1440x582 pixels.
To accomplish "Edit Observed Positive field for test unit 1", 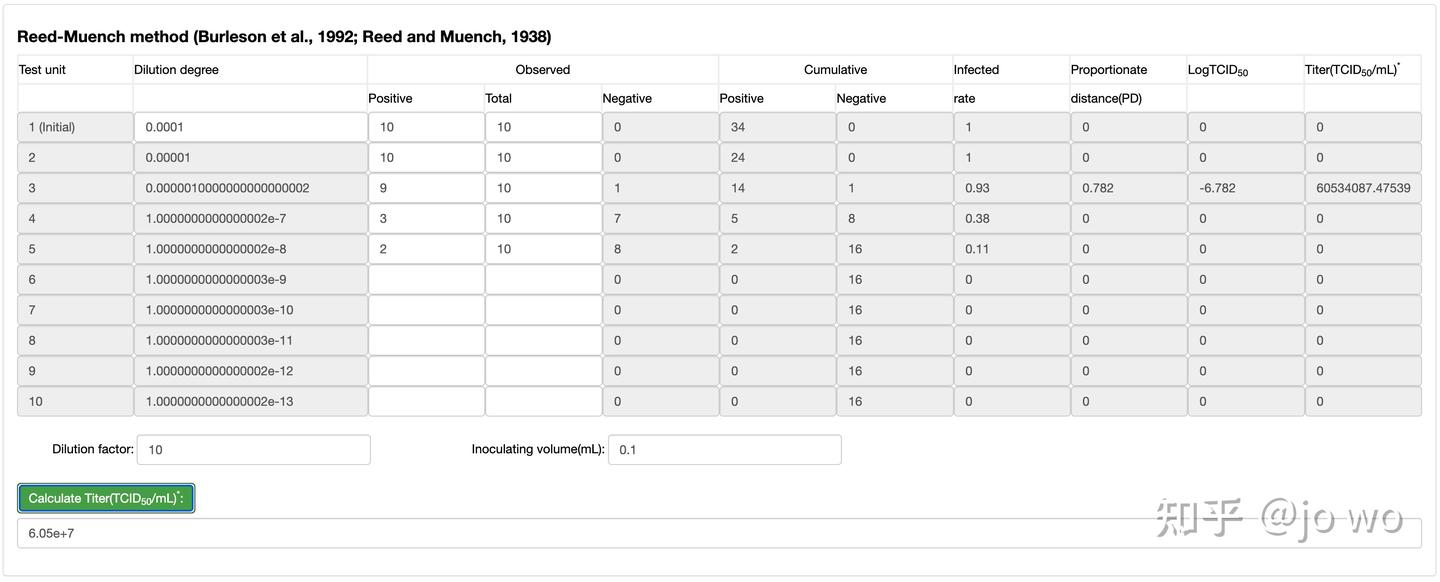I will point(426,127).
